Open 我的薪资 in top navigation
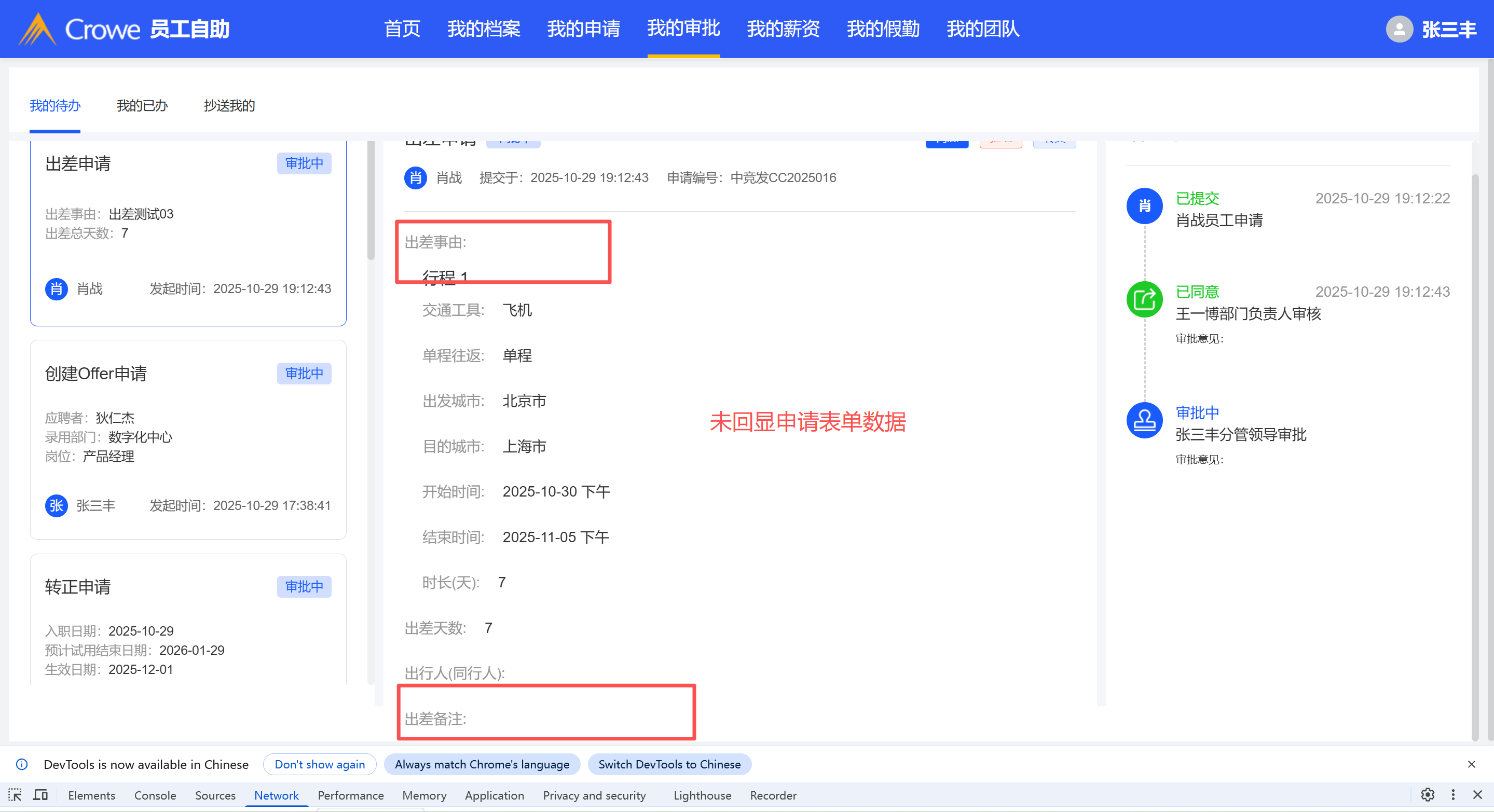The image size is (1494, 812). click(x=783, y=29)
